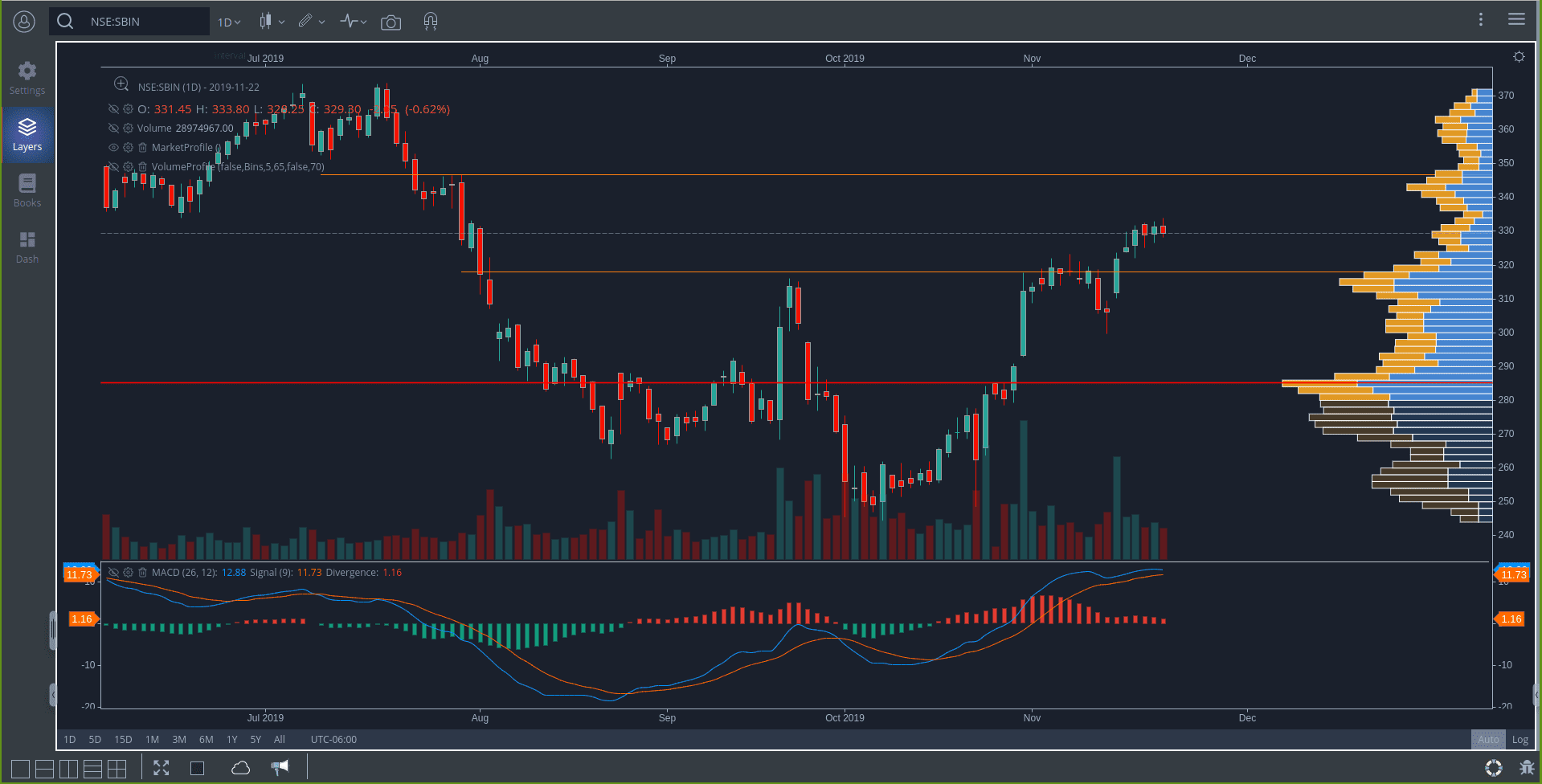Show the VolumeProfile overlay
Image resolution: width=1542 pixels, height=784 pixels.
tap(113, 166)
